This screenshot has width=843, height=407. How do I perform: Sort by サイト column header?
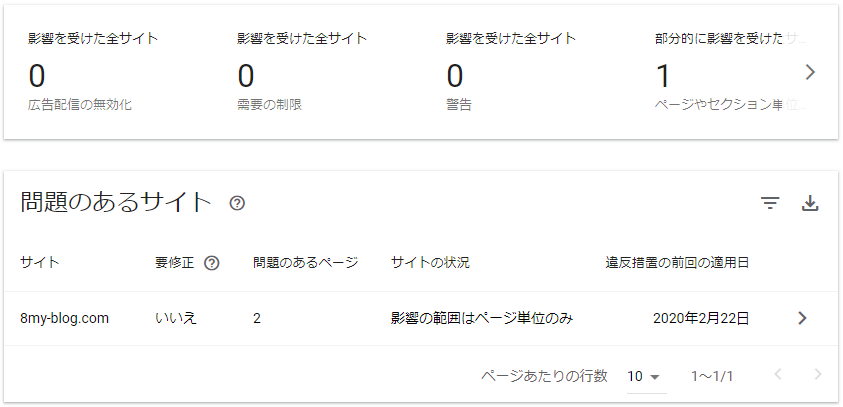pyautogui.click(x=40, y=263)
